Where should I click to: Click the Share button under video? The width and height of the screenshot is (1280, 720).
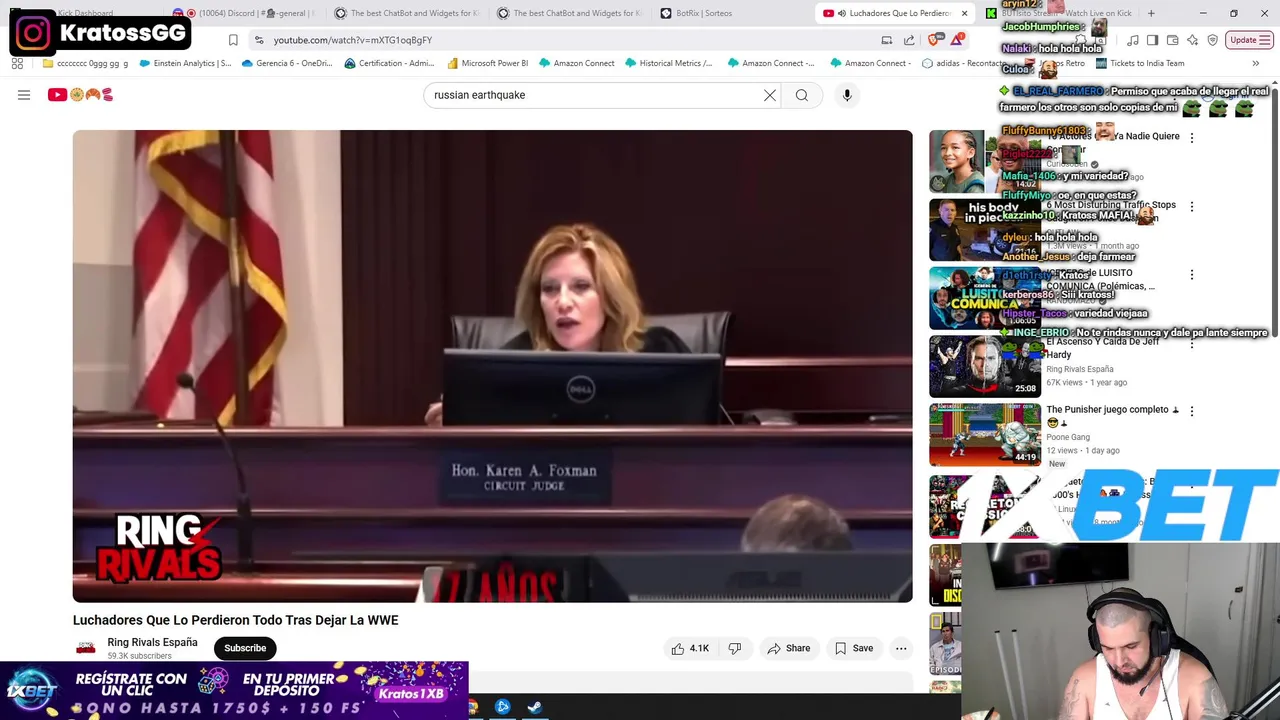pyautogui.click(x=789, y=648)
